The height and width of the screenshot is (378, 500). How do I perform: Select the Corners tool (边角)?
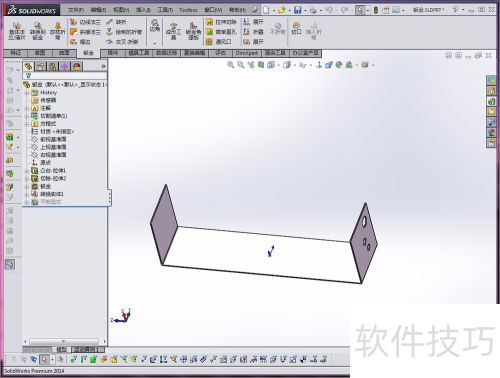[x=154, y=25]
